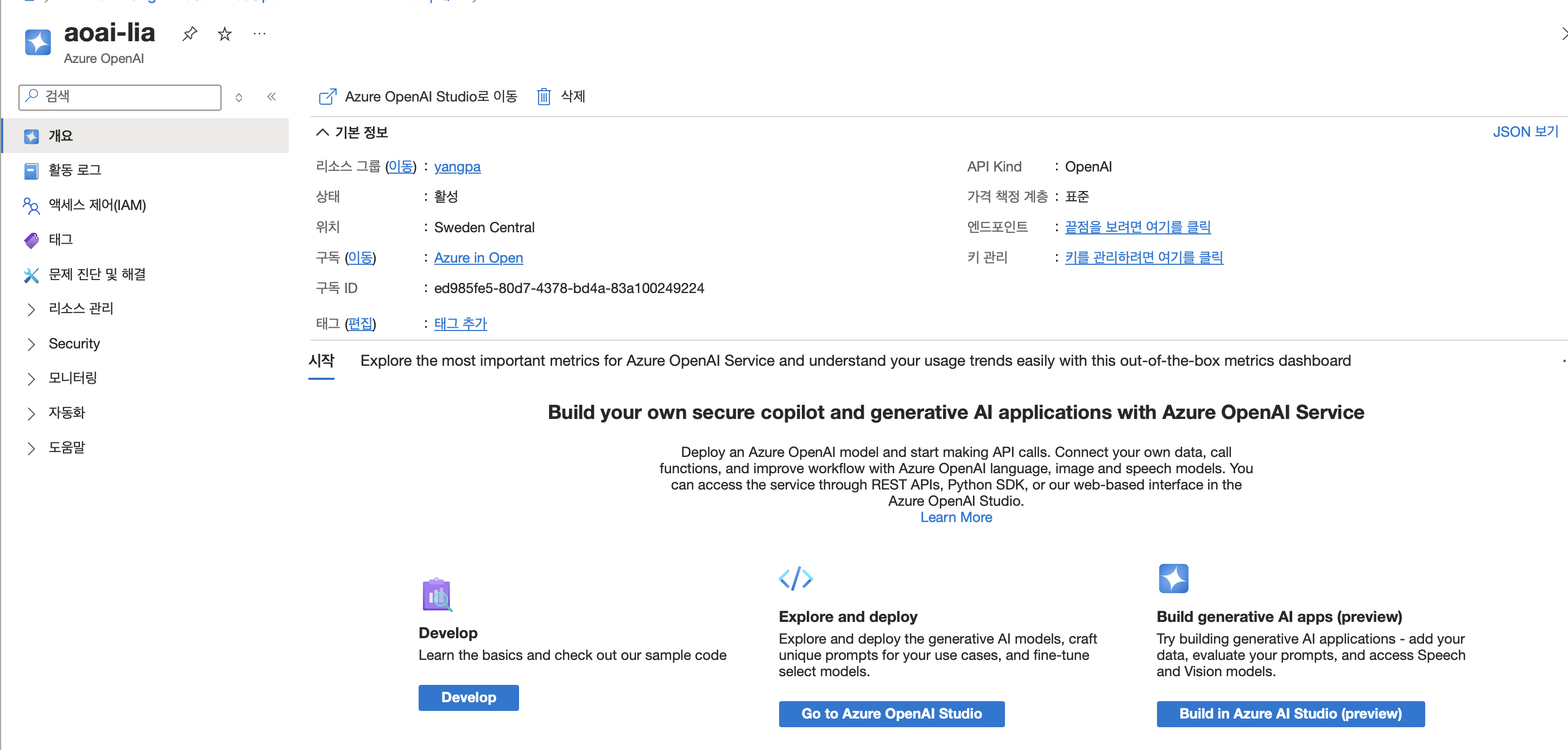Open the Tags (태그) sidebar item
Screen dimensions: 1568x750
pyautogui.click(x=60, y=240)
